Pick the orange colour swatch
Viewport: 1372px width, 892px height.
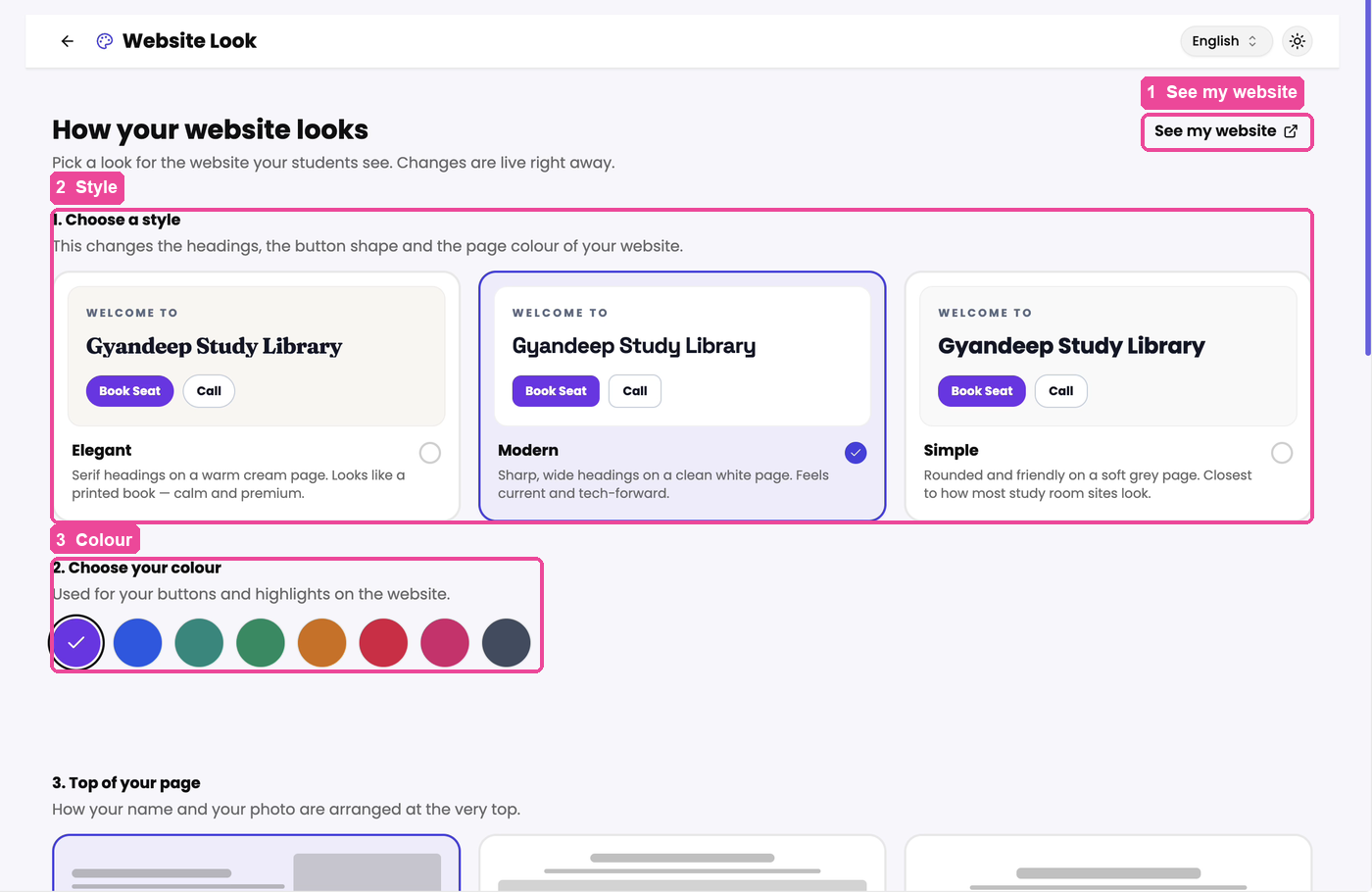[322, 643]
